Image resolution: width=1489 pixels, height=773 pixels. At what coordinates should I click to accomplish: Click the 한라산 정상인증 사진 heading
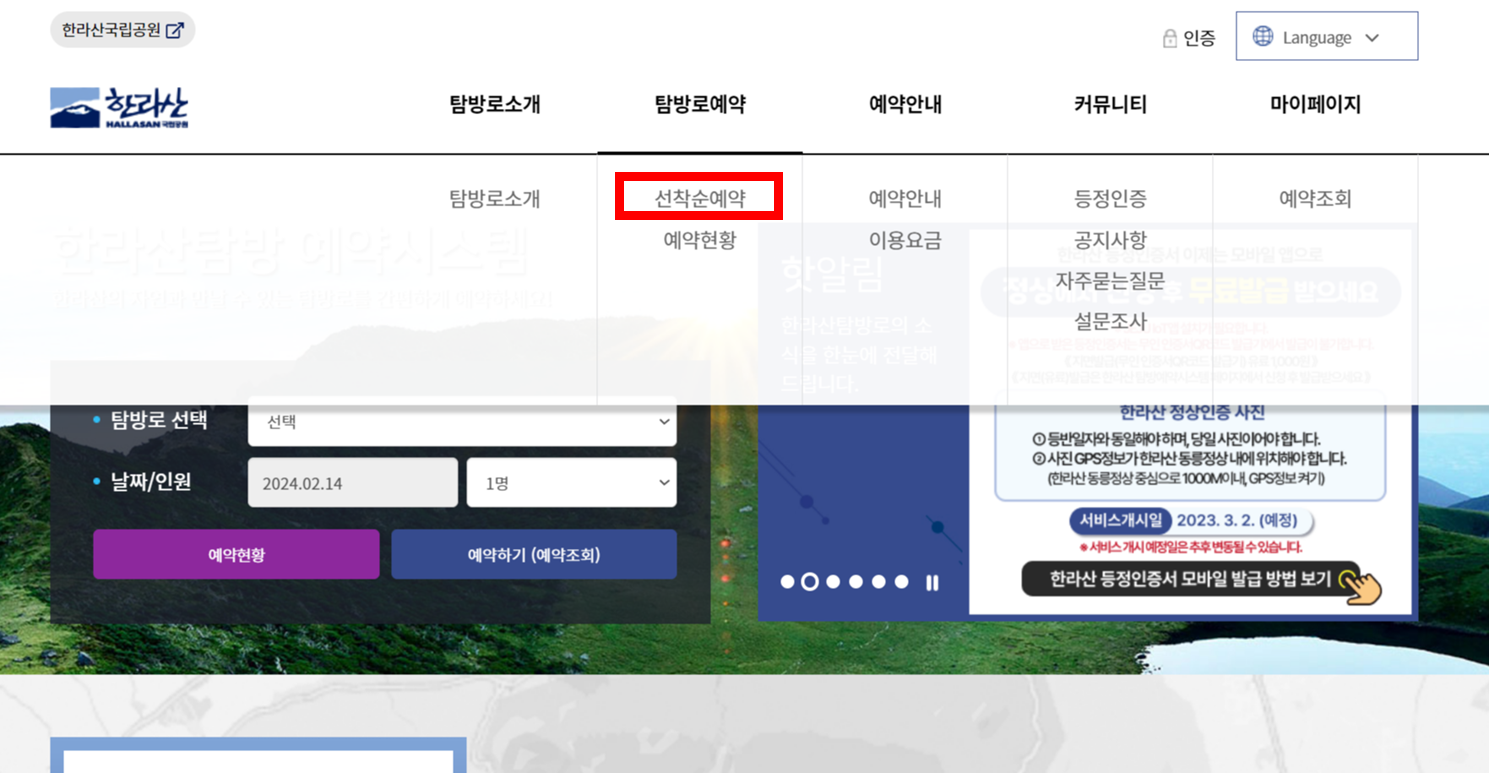[1192, 412]
